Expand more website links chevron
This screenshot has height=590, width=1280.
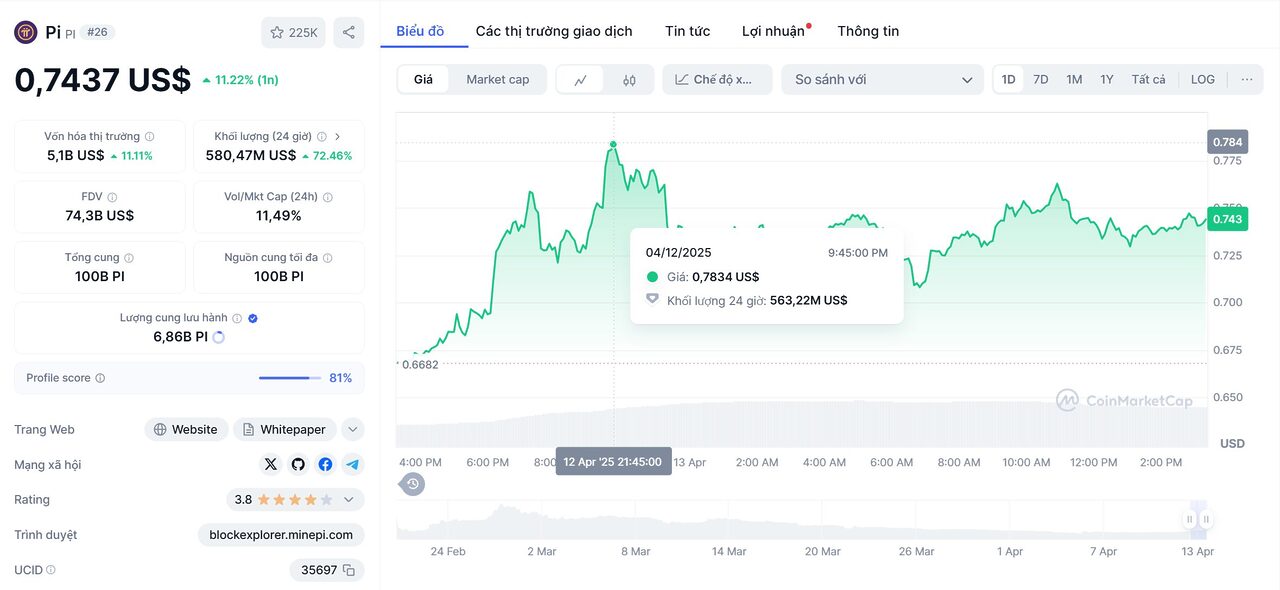click(x=352, y=430)
